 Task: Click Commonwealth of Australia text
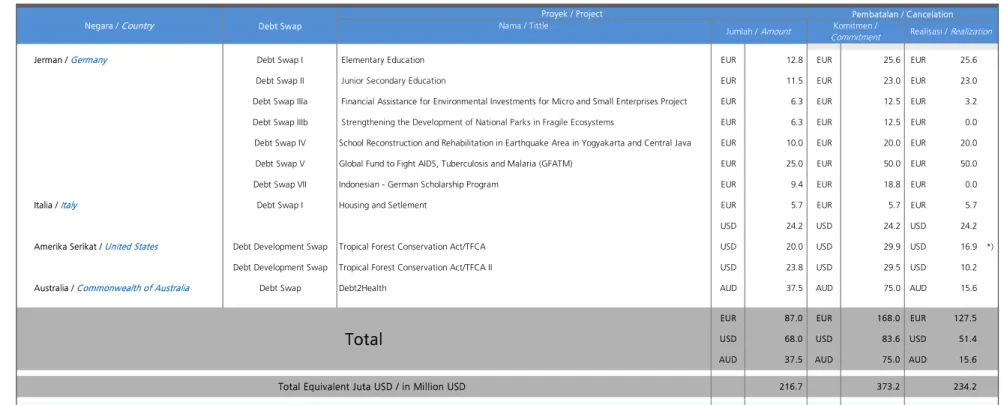[x=133, y=288]
